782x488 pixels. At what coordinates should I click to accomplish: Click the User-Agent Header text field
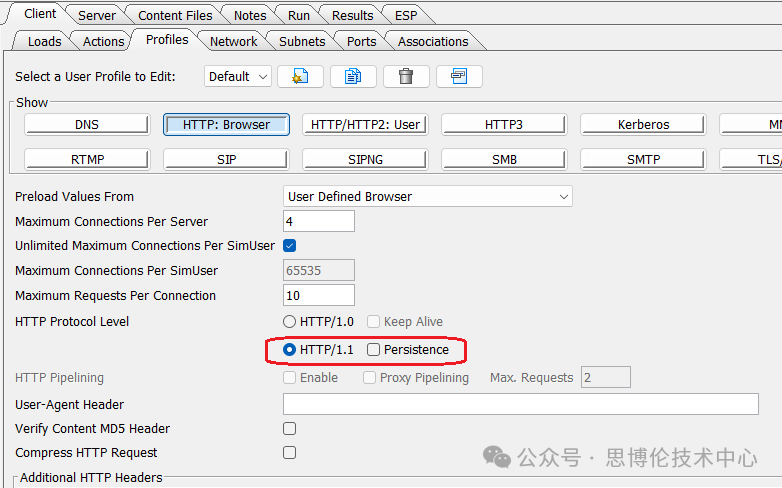(520, 404)
